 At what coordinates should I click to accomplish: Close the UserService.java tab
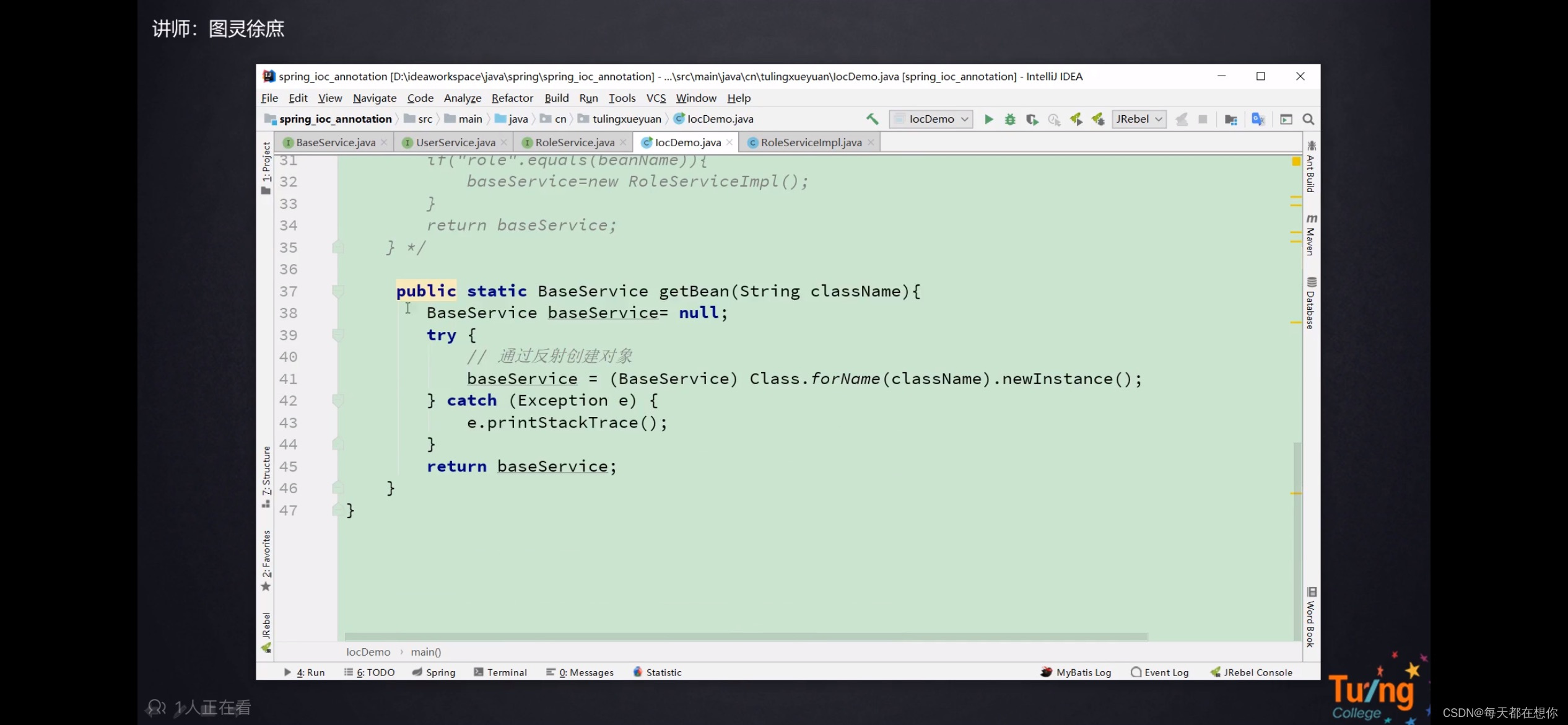tap(504, 143)
